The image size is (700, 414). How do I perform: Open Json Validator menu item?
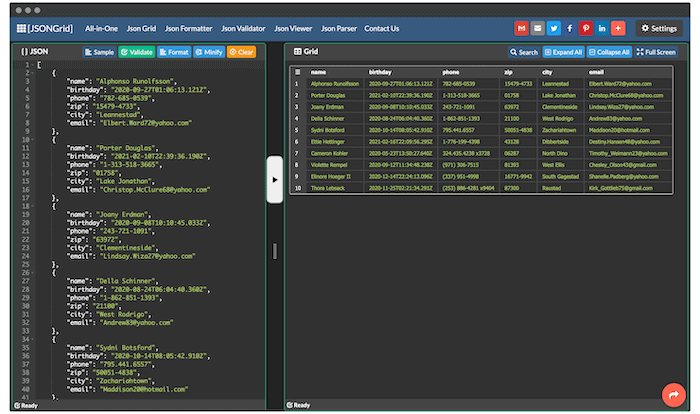tap(243, 29)
